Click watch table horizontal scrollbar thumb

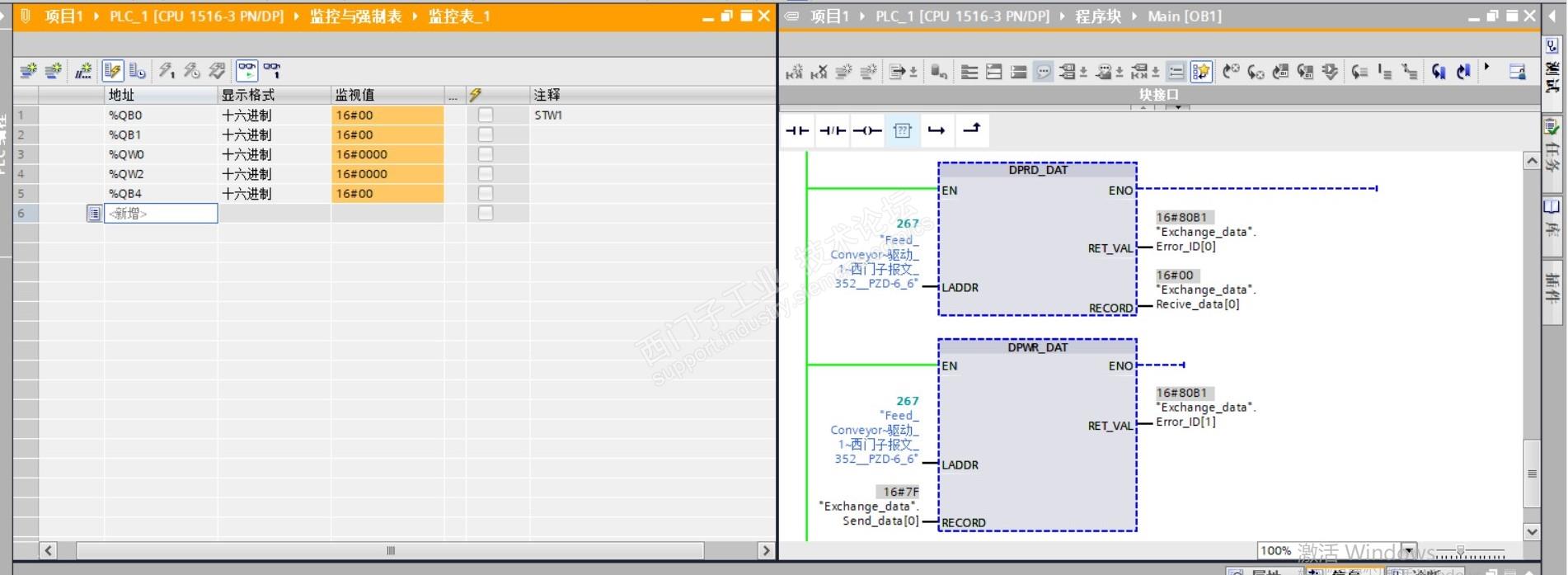coord(390,551)
